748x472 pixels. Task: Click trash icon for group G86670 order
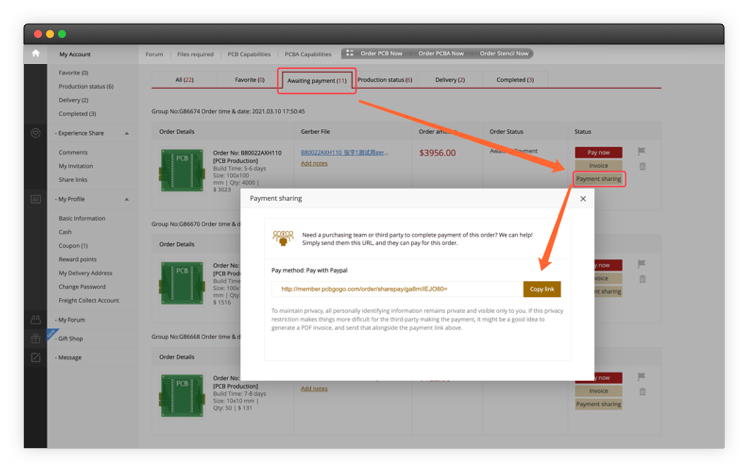coord(643,279)
